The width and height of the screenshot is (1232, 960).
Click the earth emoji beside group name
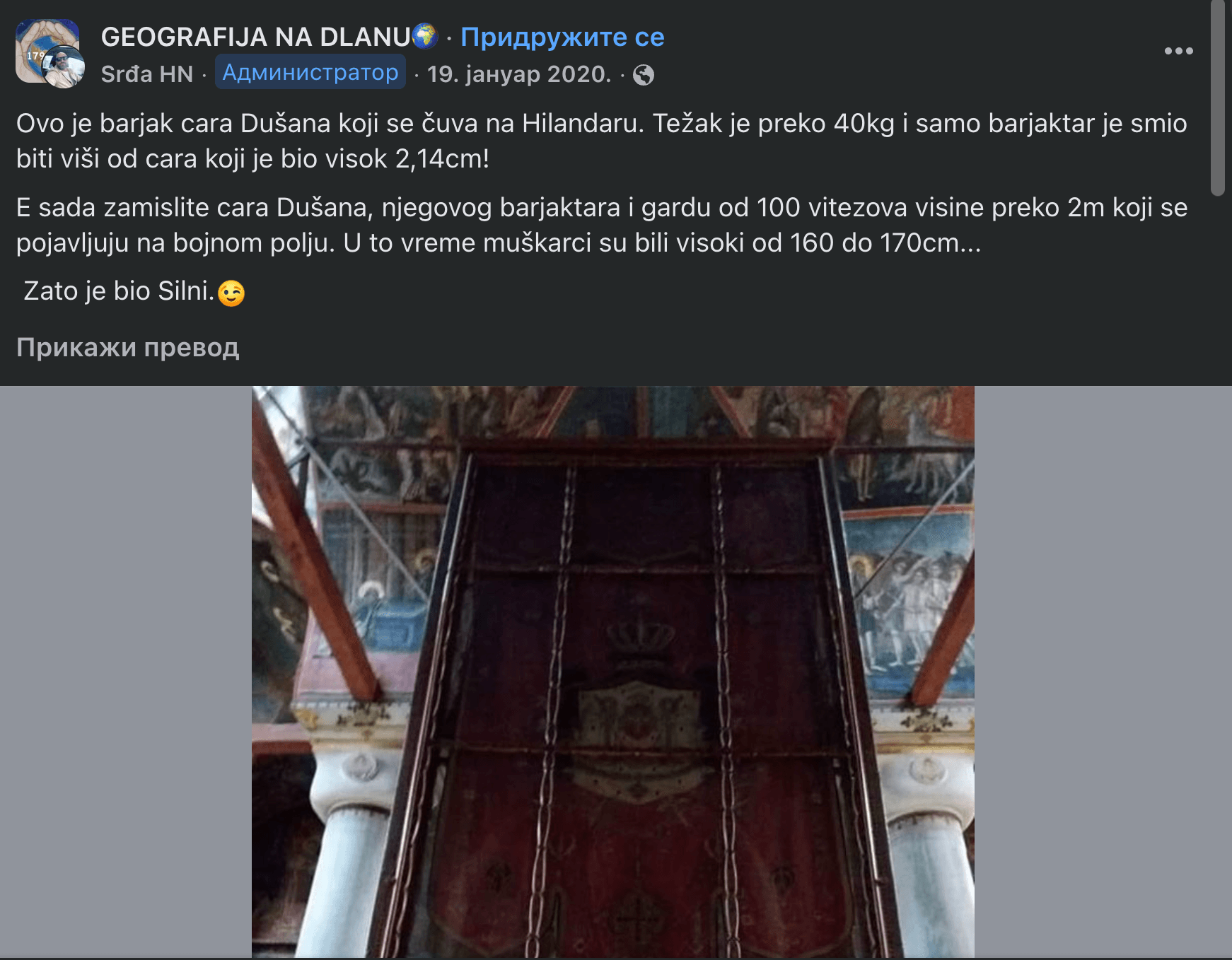pos(424,35)
